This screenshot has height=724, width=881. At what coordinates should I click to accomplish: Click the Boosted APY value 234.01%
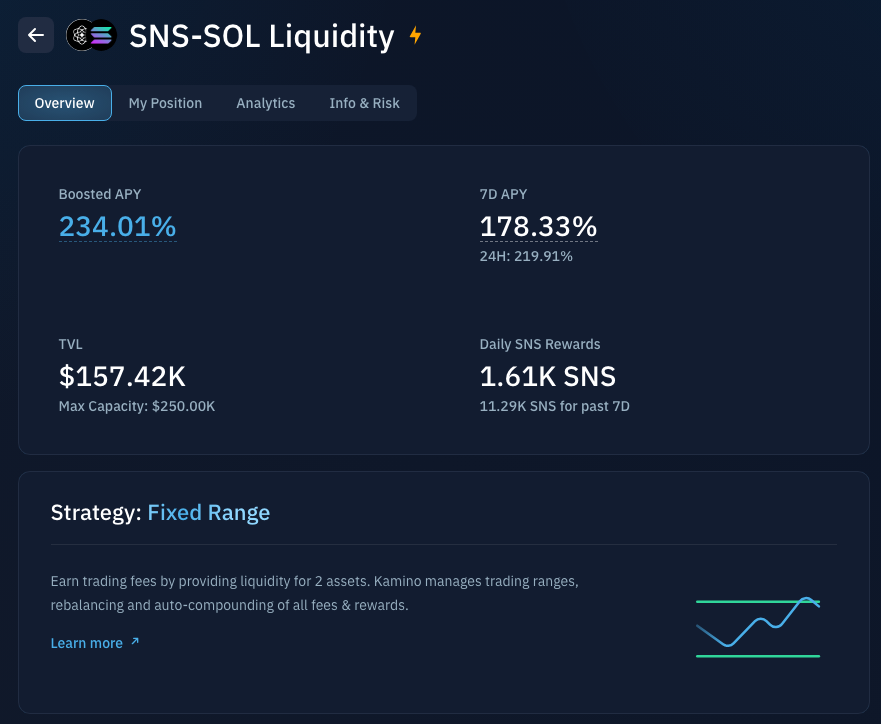coord(117,227)
